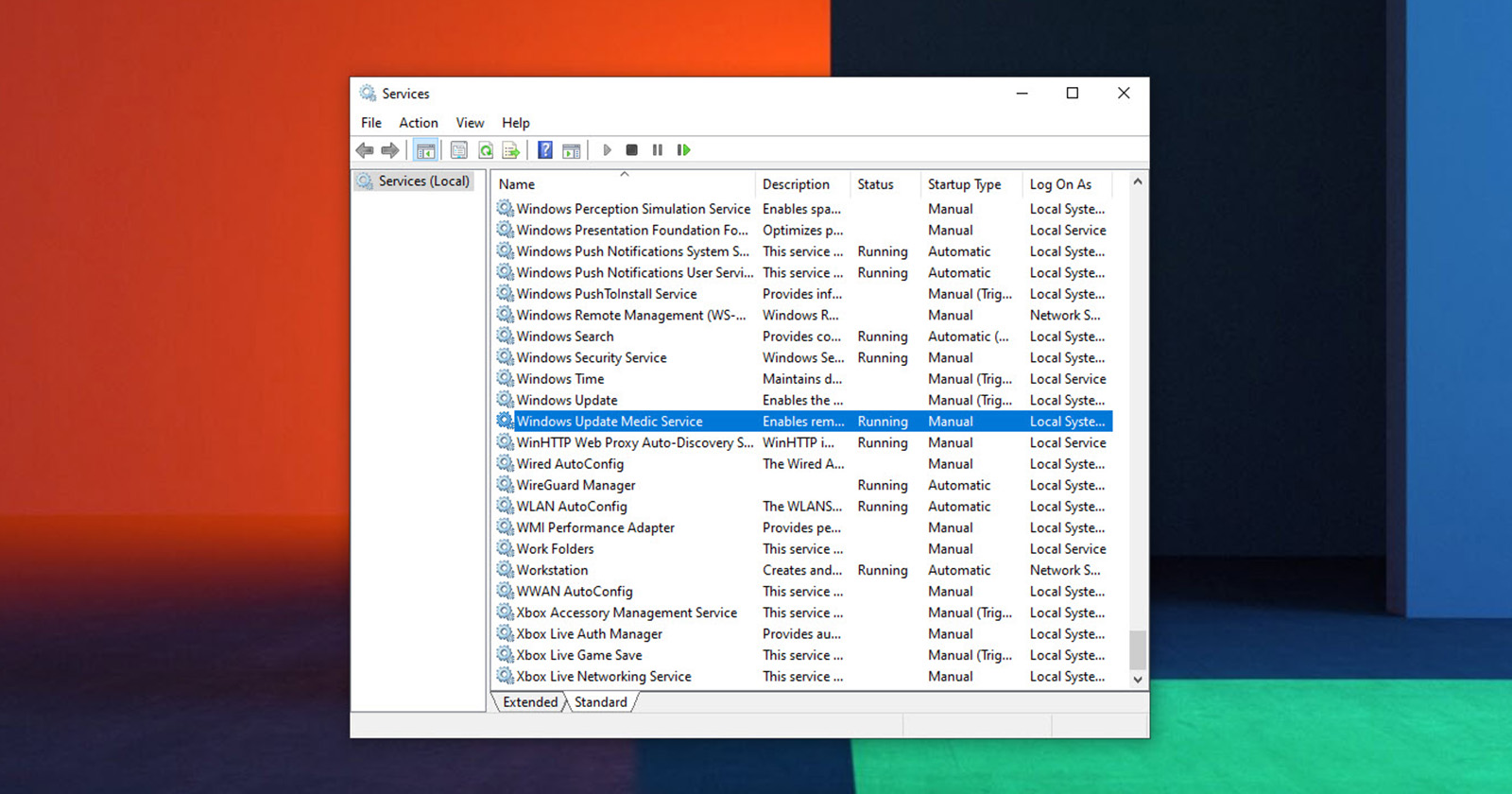Click 'Local Service' log on for Windows Time
The height and width of the screenshot is (794, 1512).
click(x=1068, y=379)
